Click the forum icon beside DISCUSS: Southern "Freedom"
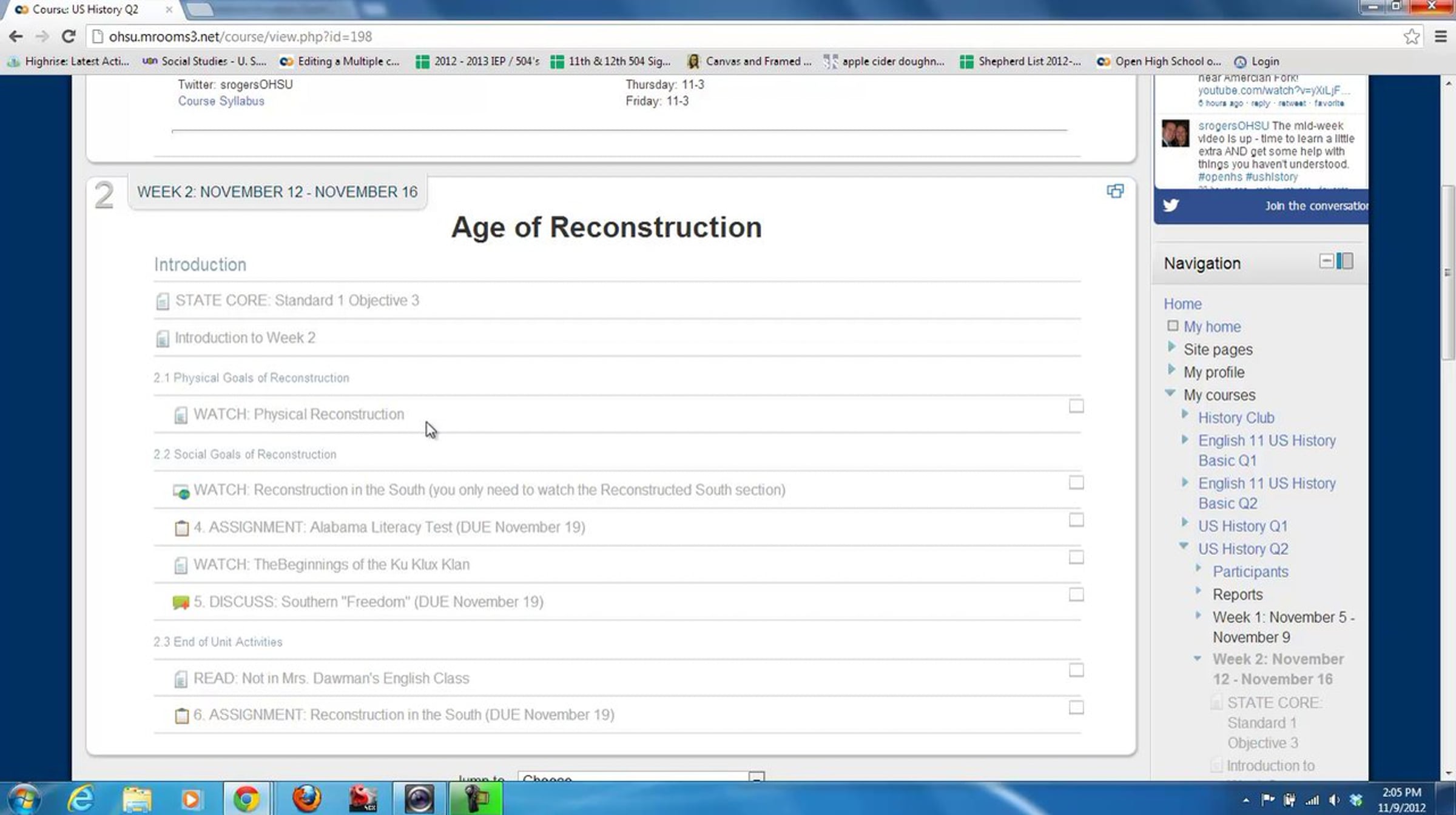This screenshot has height=815, width=1456. click(181, 602)
